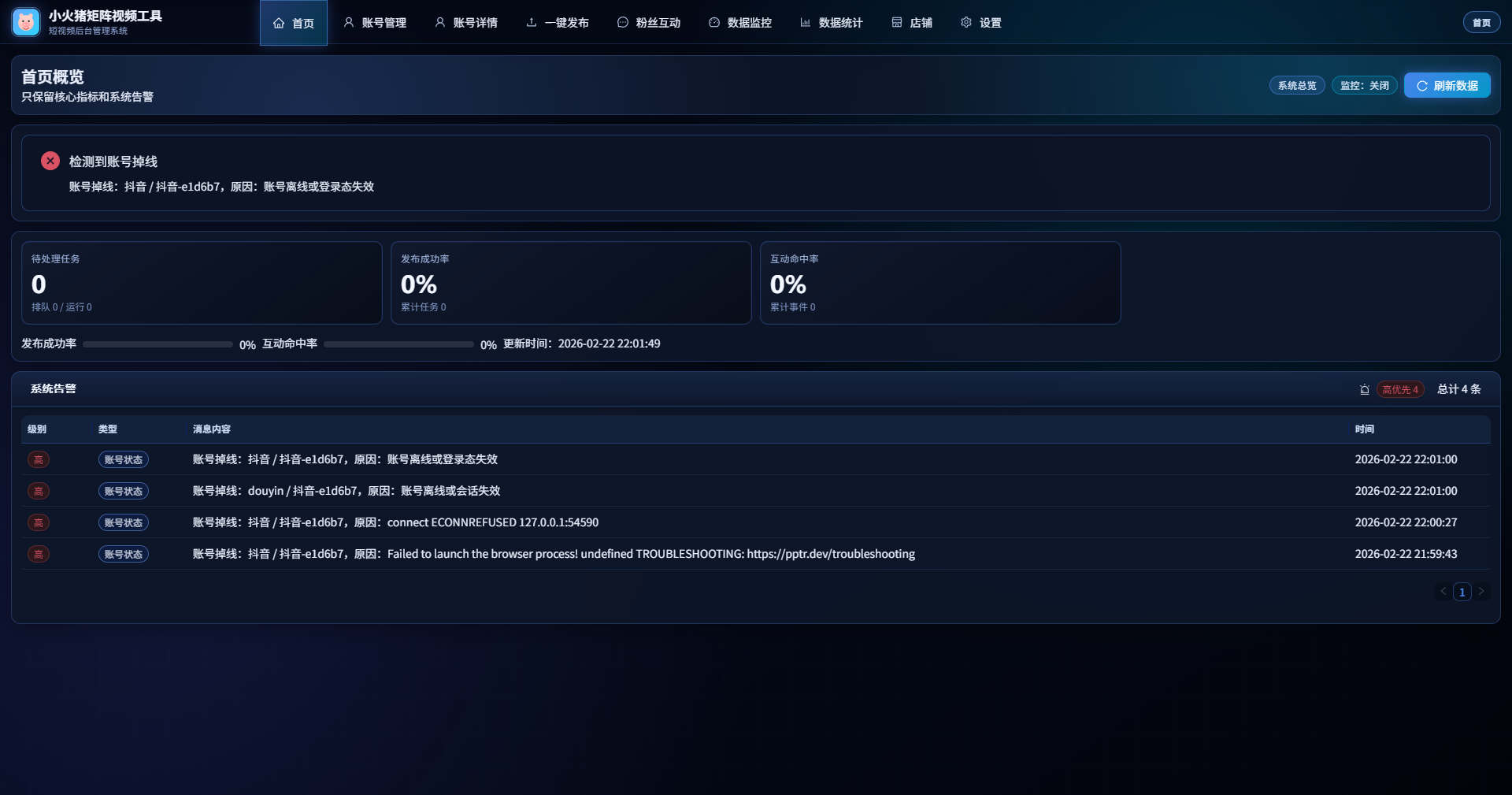Toggle the 监控: 关闭 monitoring tag
The height and width of the screenshot is (795, 1512).
pos(1364,85)
